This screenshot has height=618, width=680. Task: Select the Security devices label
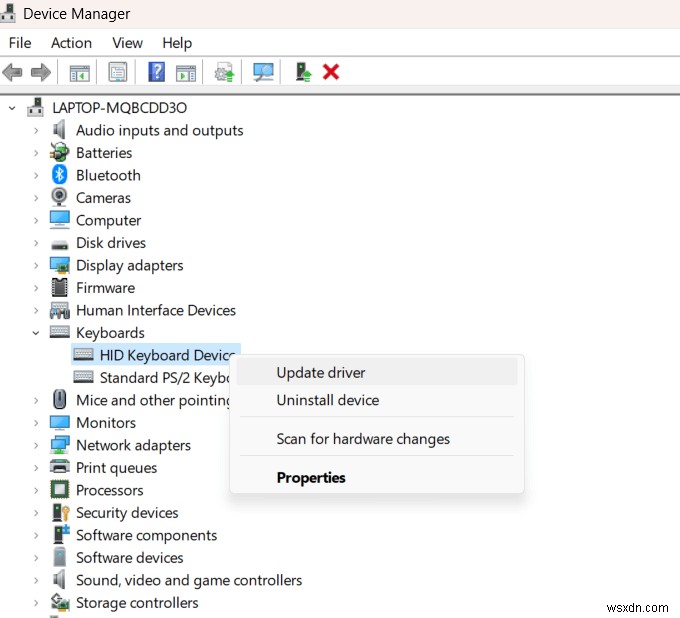coord(127,513)
